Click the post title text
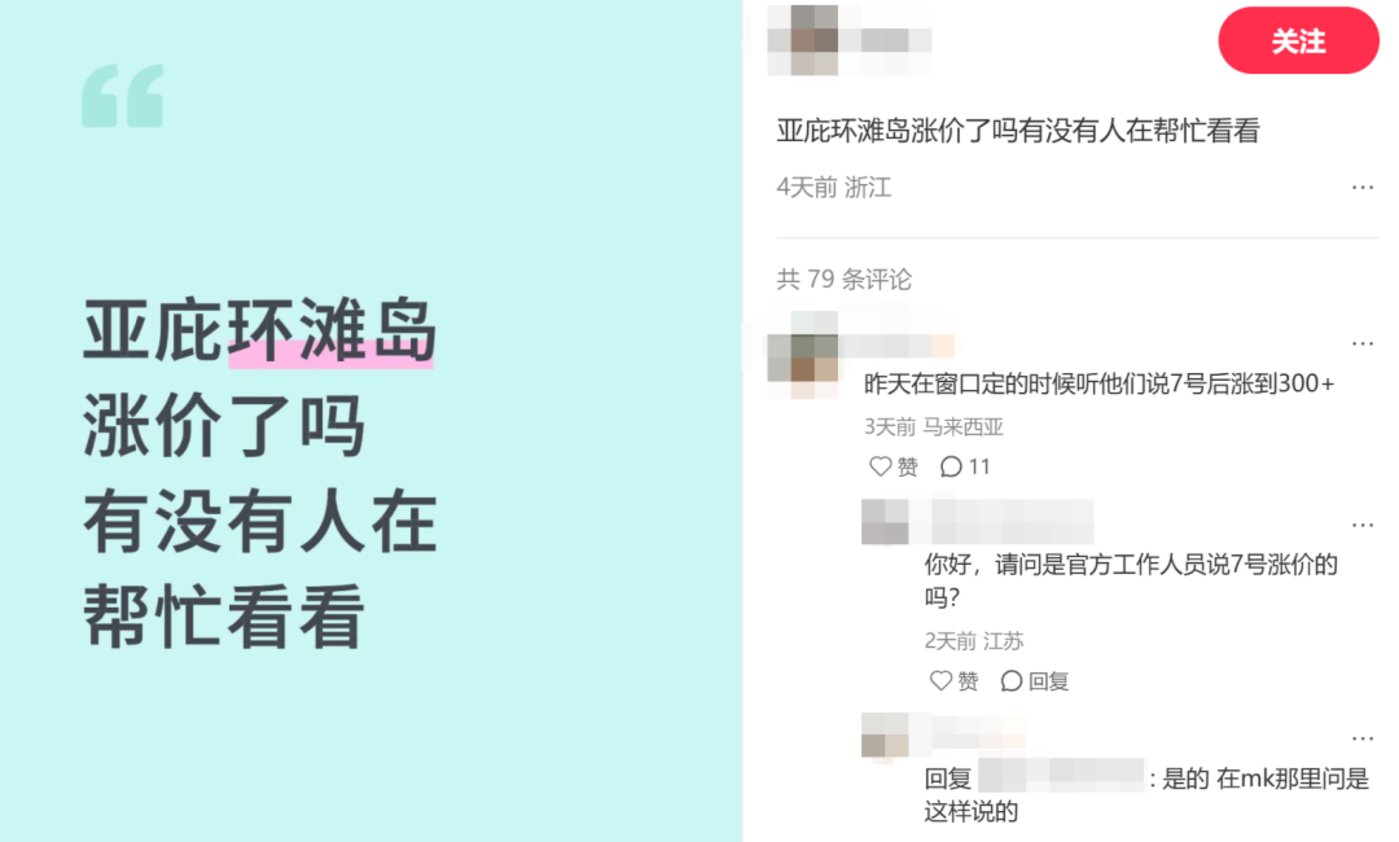This screenshot has width=1399, height=842. (1018, 132)
